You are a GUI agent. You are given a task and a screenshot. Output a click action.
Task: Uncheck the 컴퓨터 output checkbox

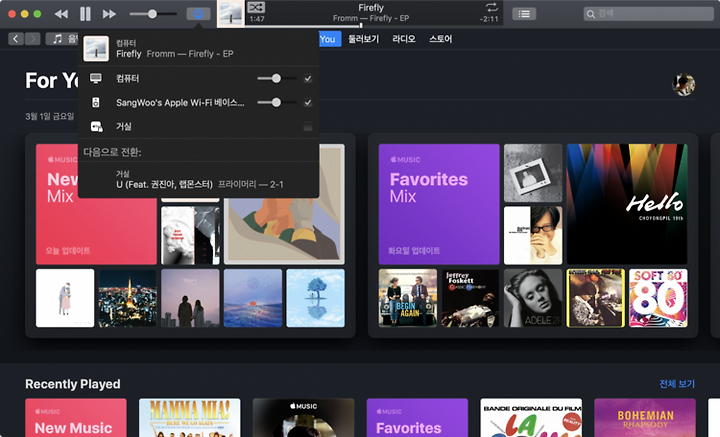click(308, 78)
